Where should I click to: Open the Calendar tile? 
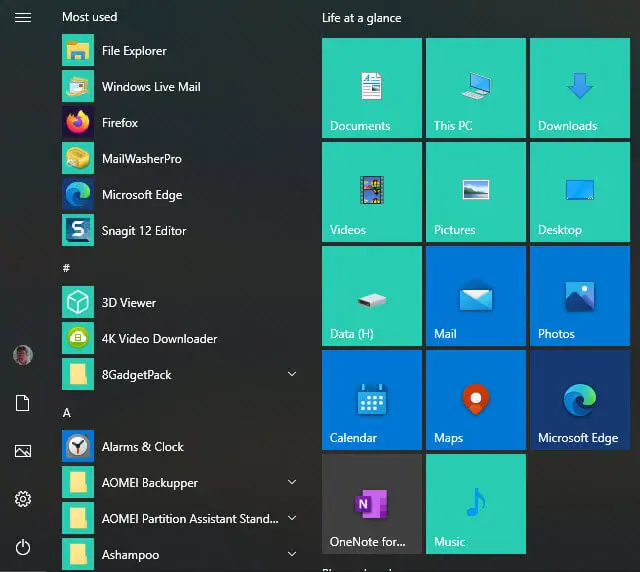click(x=372, y=400)
